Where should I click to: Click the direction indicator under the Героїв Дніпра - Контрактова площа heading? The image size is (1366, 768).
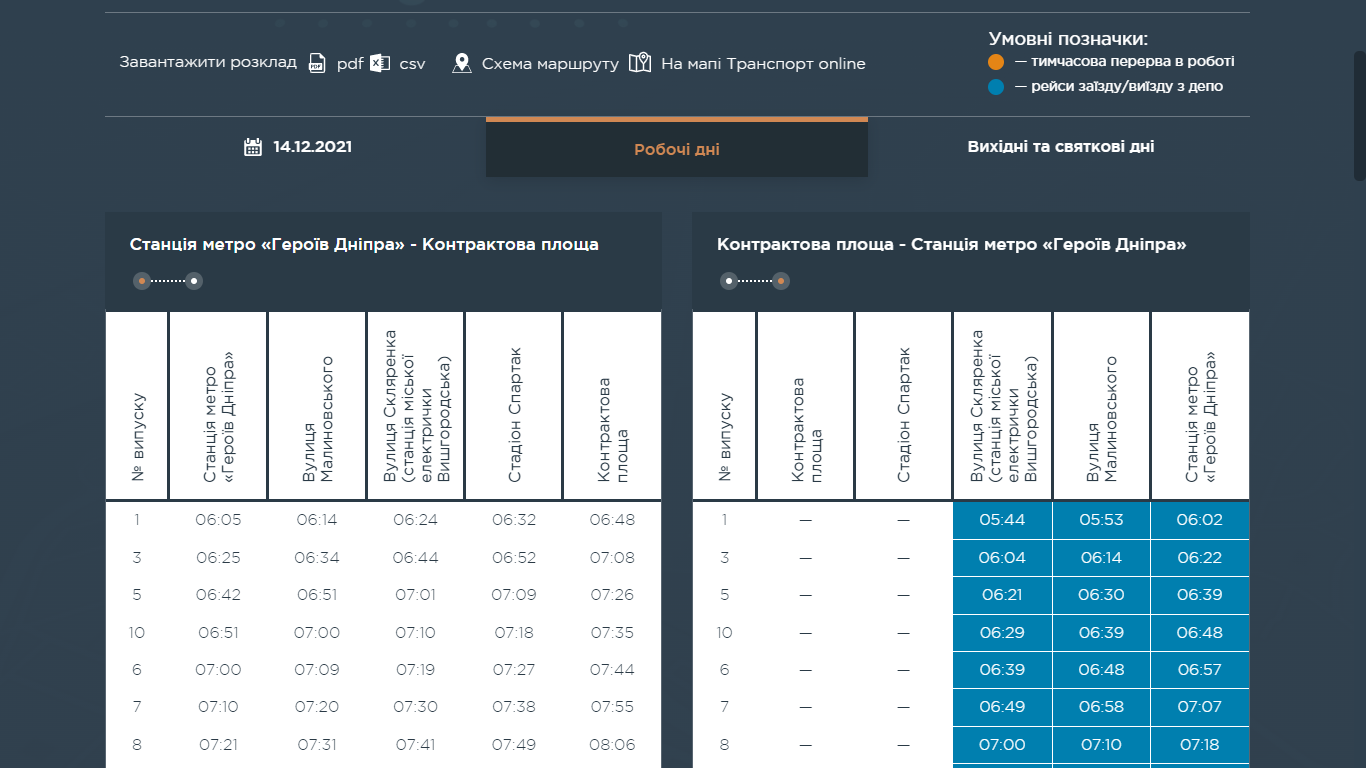pos(168,281)
